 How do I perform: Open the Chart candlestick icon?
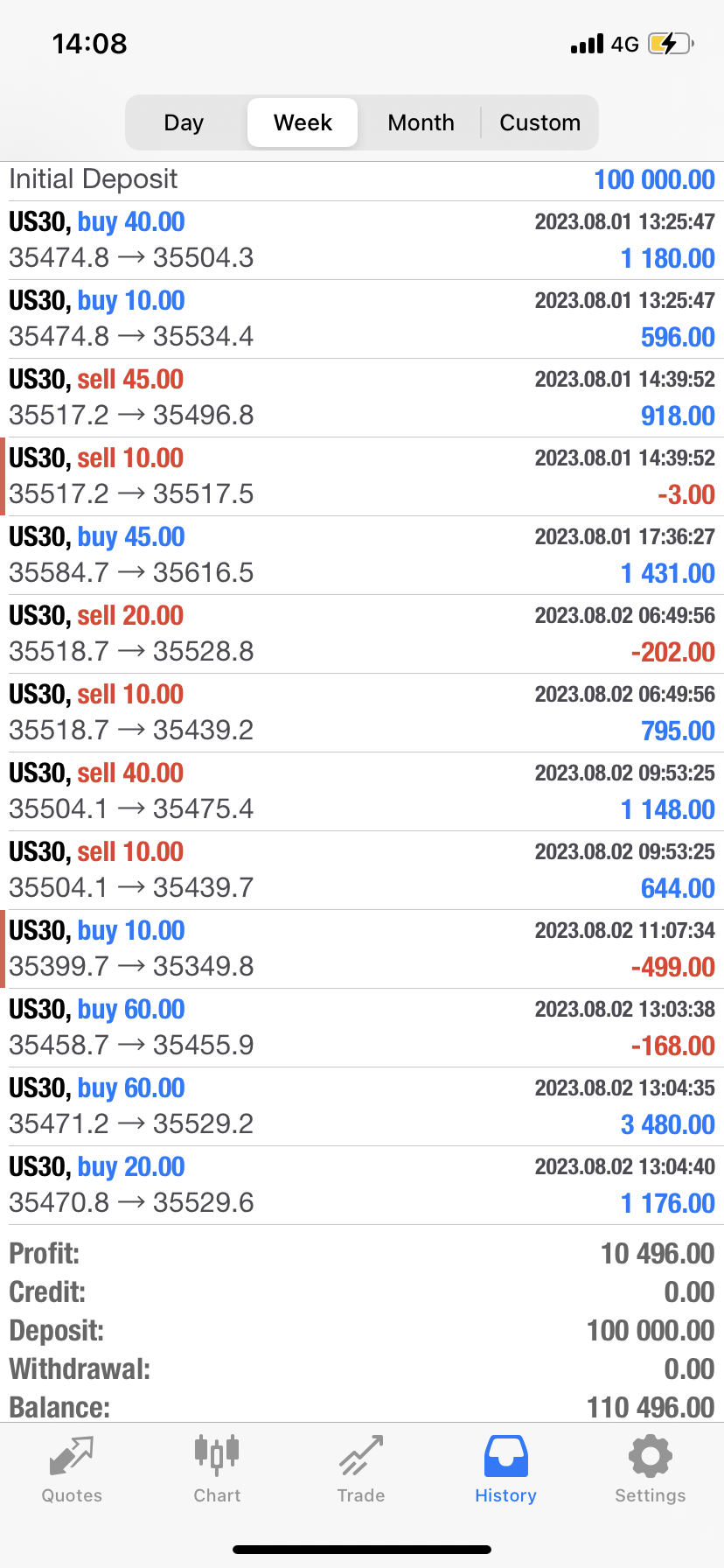pos(217,1455)
